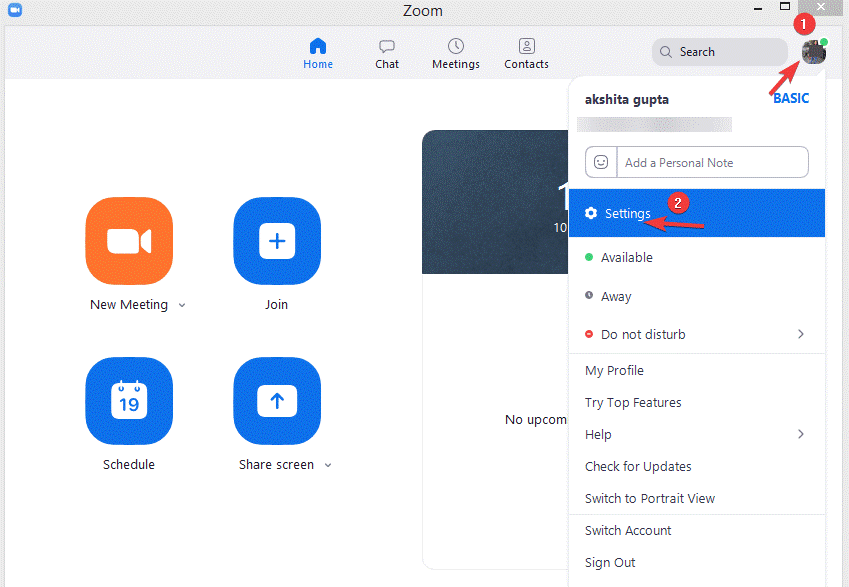Open Schedule using the calendar icon
The width and height of the screenshot is (849, 587).
pos(129,401)
